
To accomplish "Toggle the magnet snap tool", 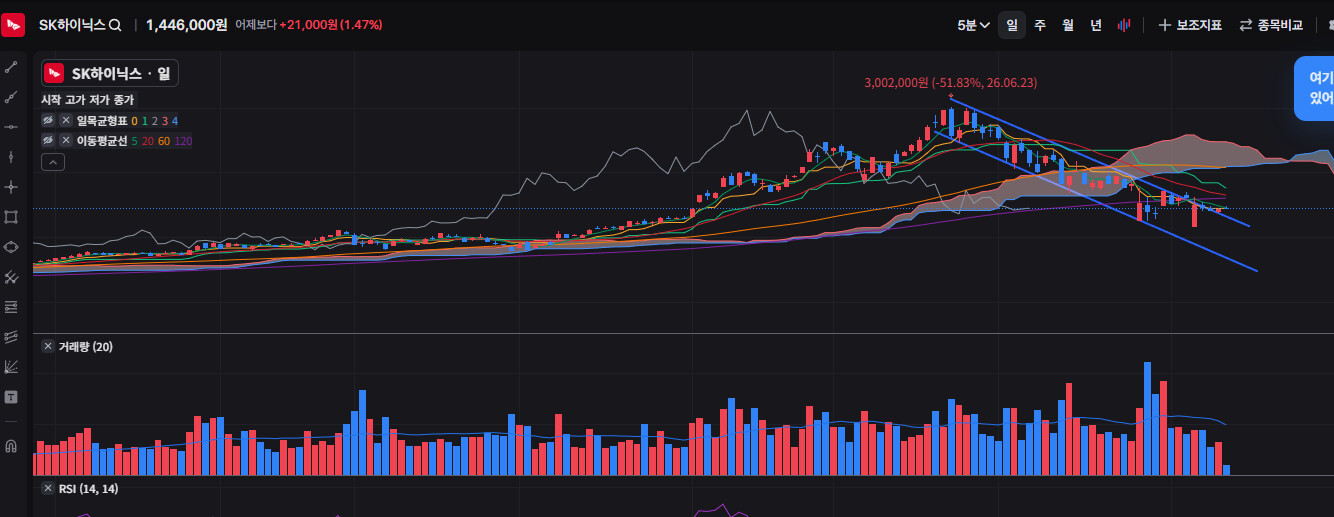I will pos(12,445).
